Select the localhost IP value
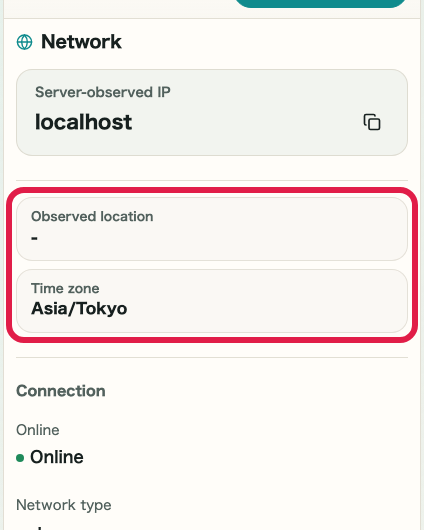This screenshot has width=424, height=530. pos(84,122)
